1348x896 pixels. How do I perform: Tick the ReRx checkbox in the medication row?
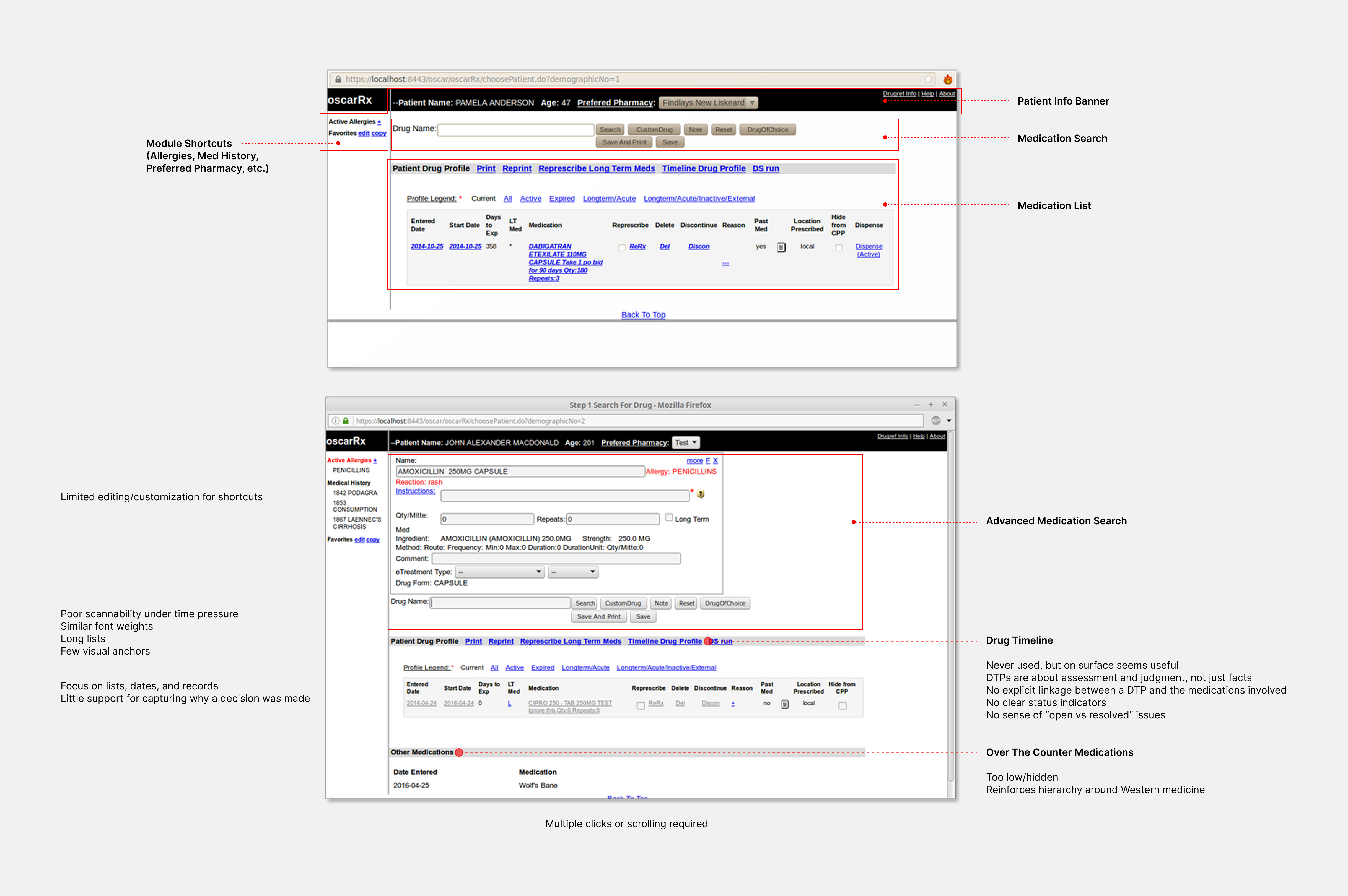622,247
